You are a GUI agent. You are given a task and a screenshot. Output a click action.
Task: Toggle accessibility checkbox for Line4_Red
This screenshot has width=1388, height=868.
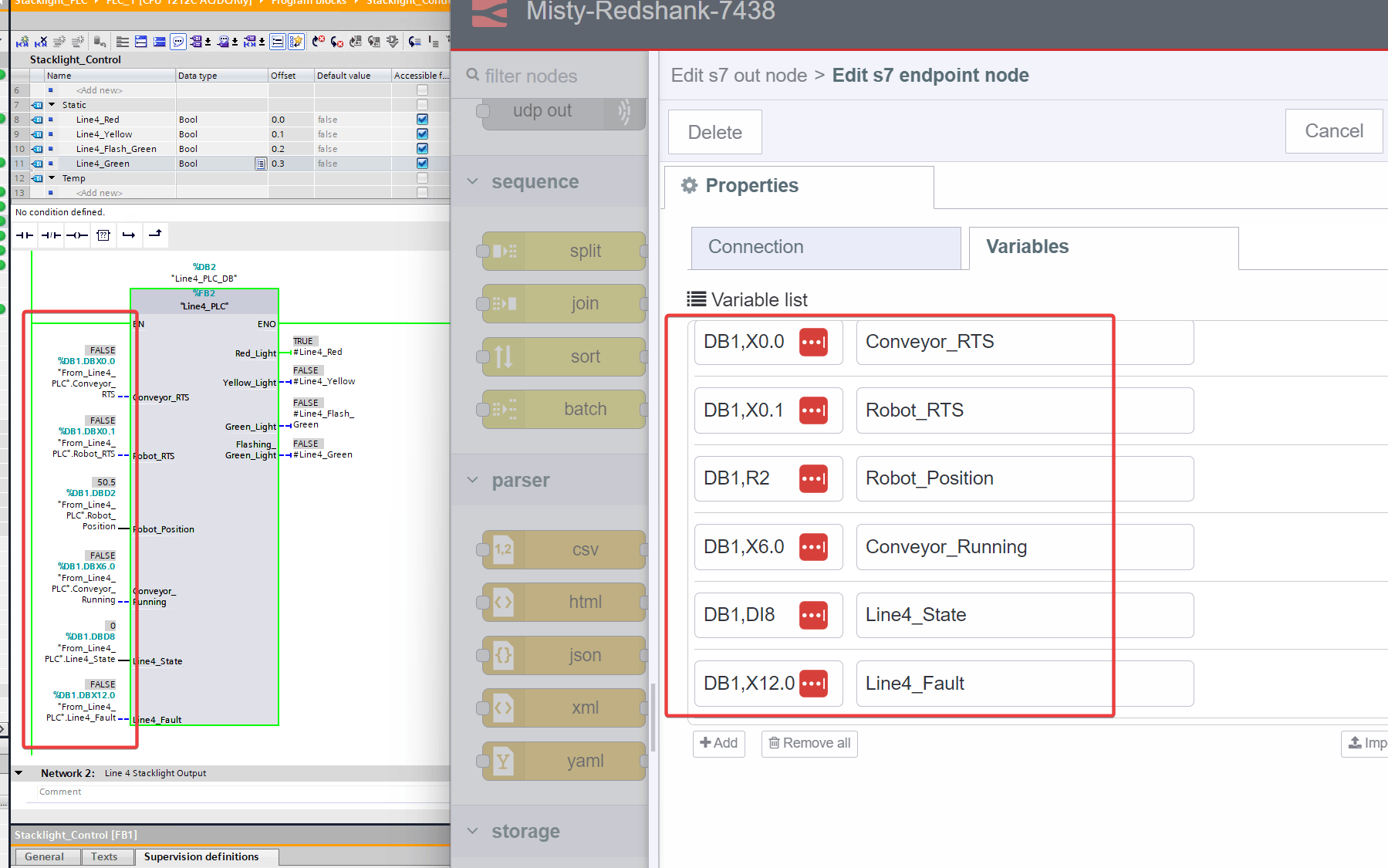421,119
